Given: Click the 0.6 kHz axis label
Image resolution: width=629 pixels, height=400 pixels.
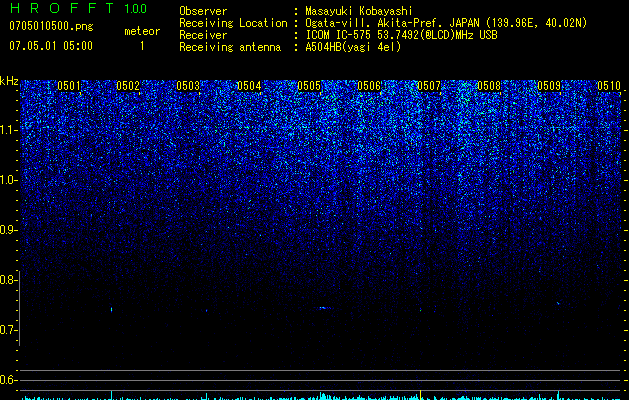Looking at the screenshot, I should (x=8, y=380).
